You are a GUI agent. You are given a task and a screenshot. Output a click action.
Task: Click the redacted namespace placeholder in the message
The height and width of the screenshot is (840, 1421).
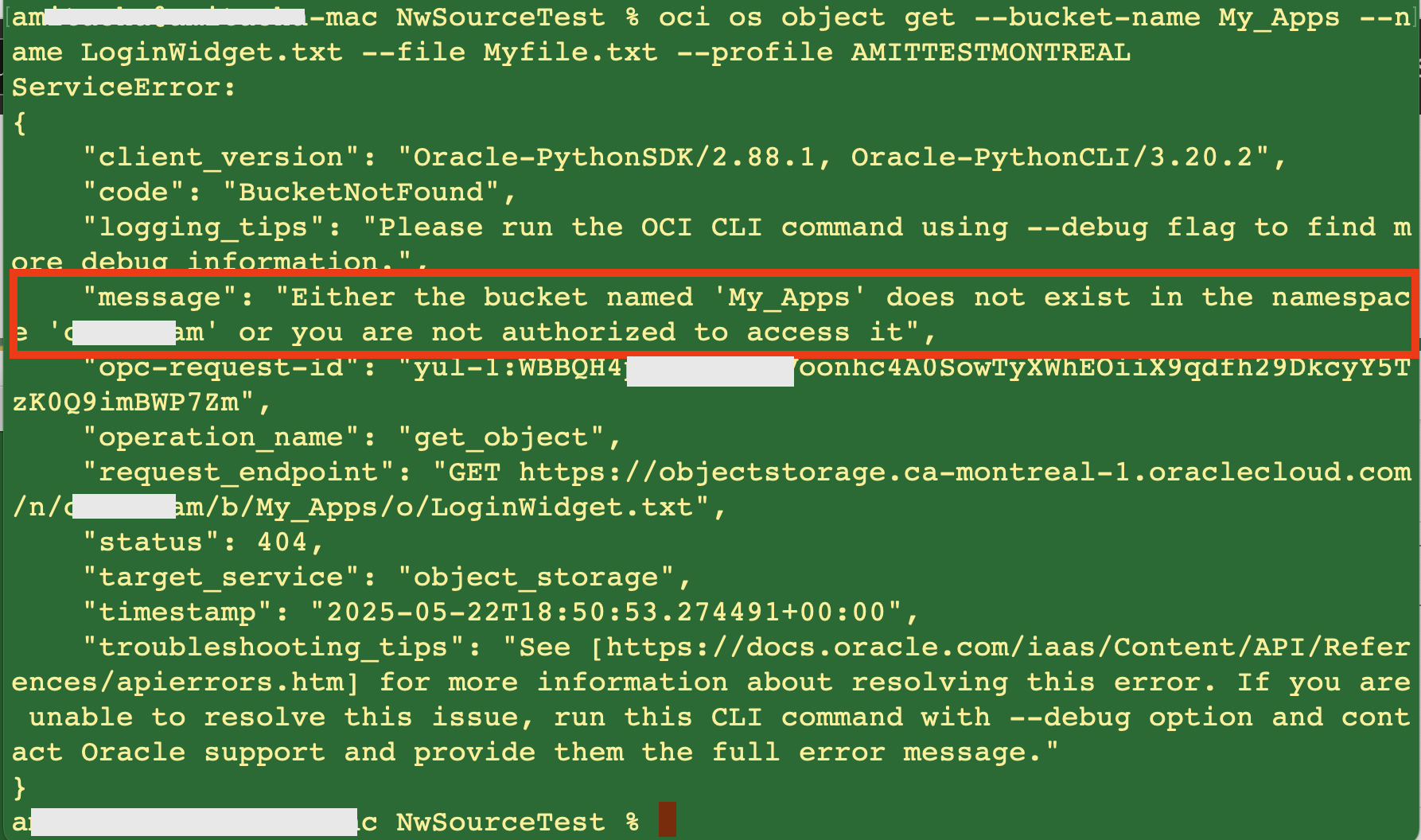pos(123,332)
